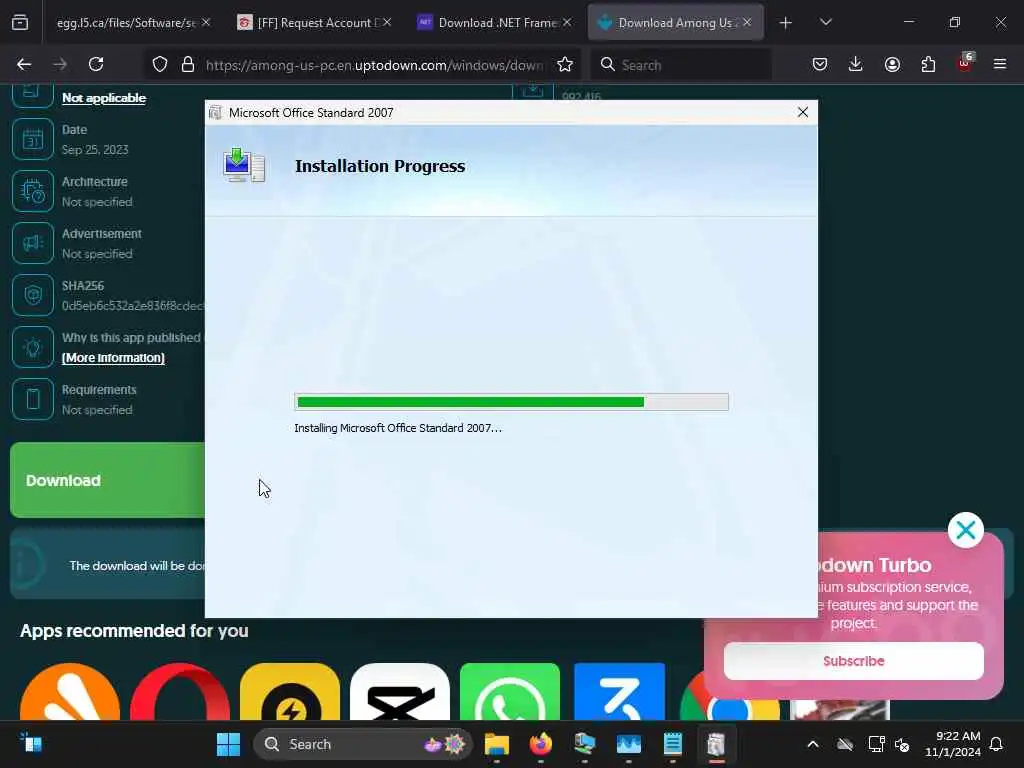Click the Office setup taskbar icon
The width and height of the screenshot is (1024, 768).
[x=716, y=744]
